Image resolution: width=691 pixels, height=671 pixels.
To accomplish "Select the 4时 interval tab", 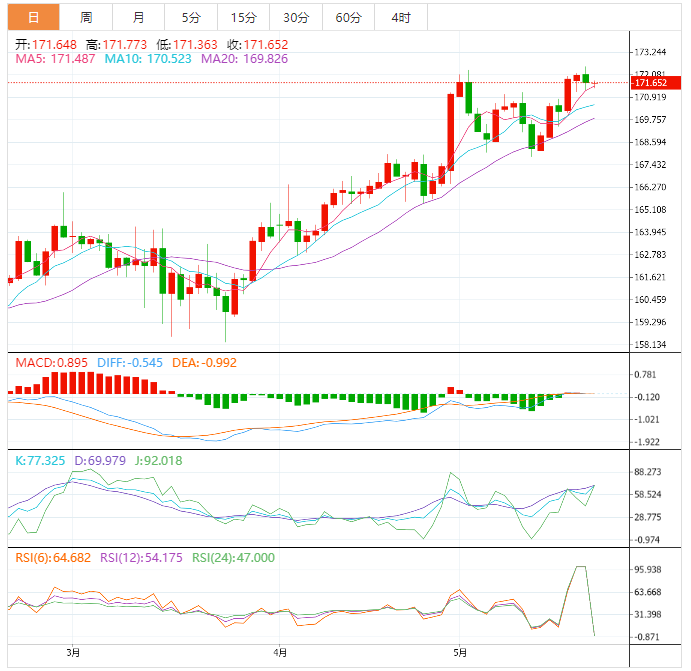I will pos(400,17).
